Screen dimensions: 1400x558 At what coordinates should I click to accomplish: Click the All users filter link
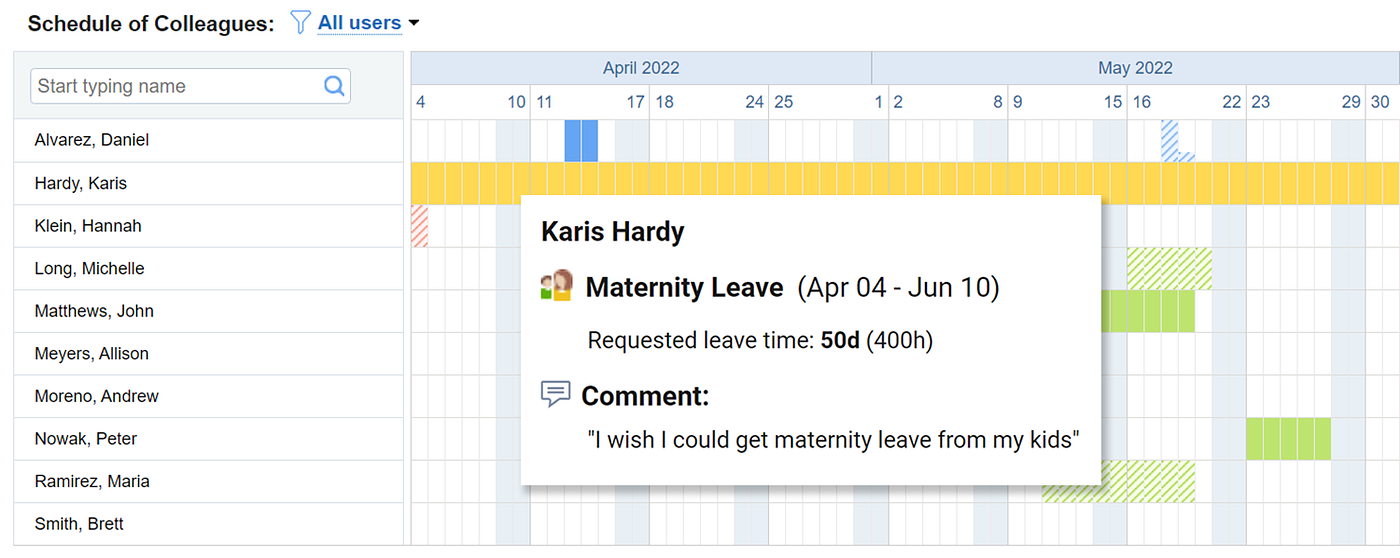coord(359,23)
